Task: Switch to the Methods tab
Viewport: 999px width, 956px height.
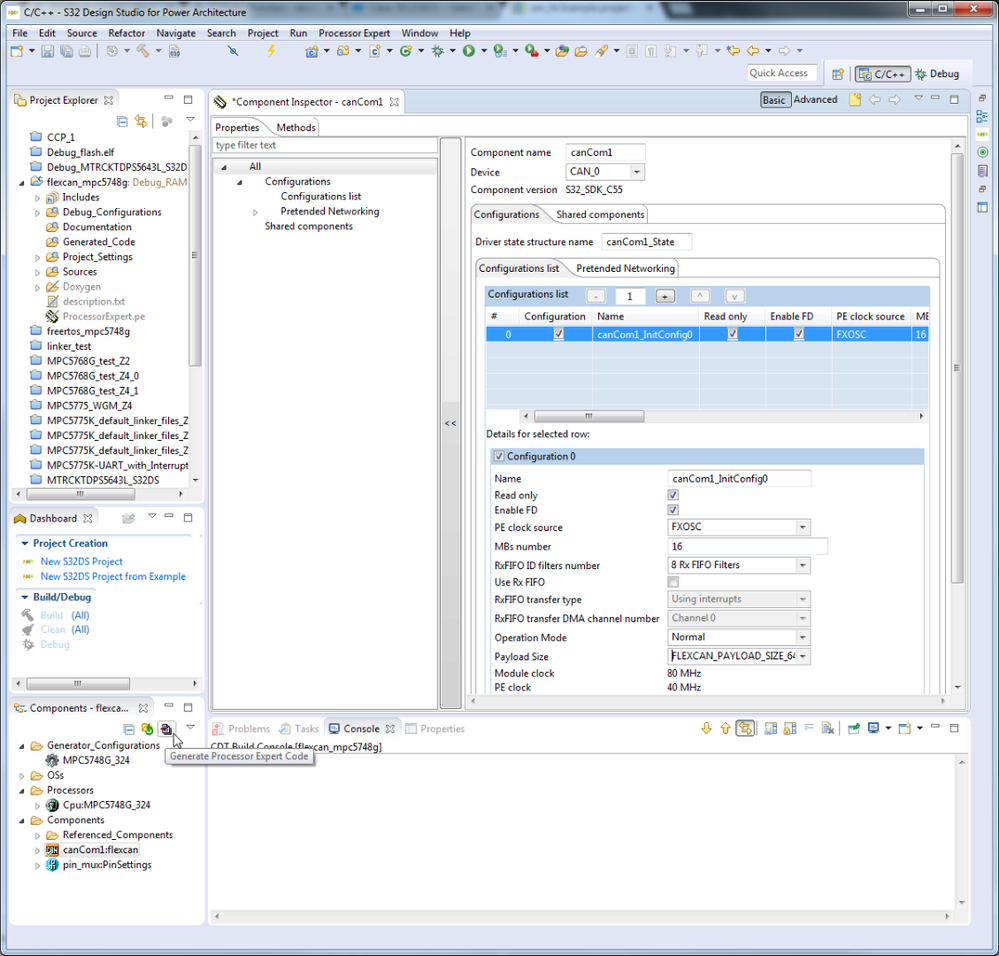Action: click(296, 127)
